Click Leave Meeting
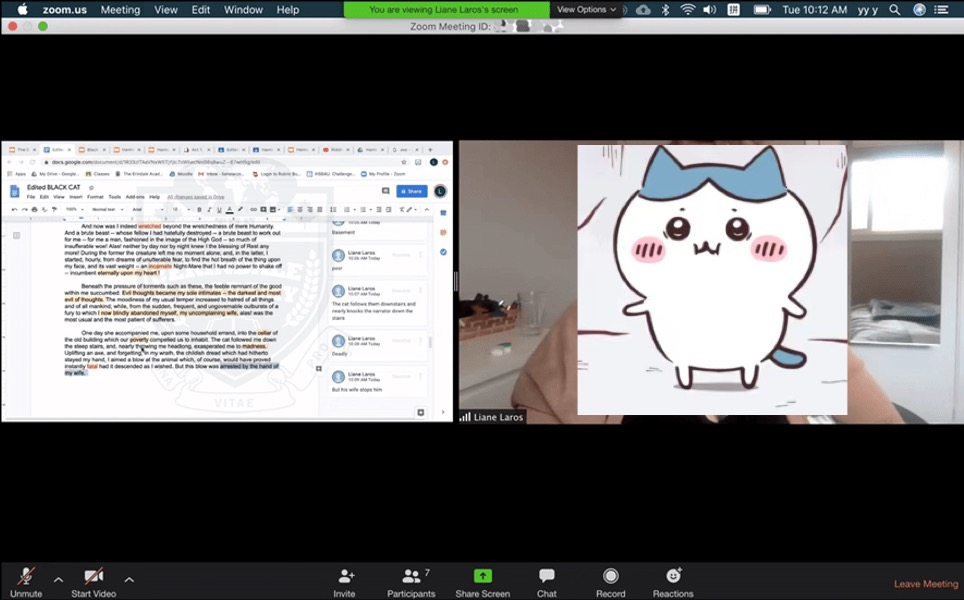 coord(926,584)
